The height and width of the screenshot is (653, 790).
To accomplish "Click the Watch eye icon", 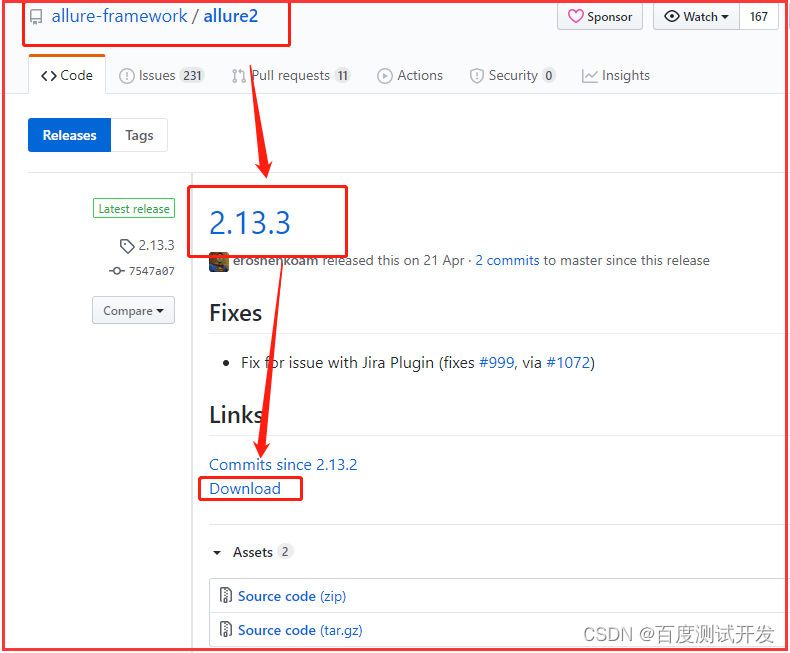I will point(672,16).
